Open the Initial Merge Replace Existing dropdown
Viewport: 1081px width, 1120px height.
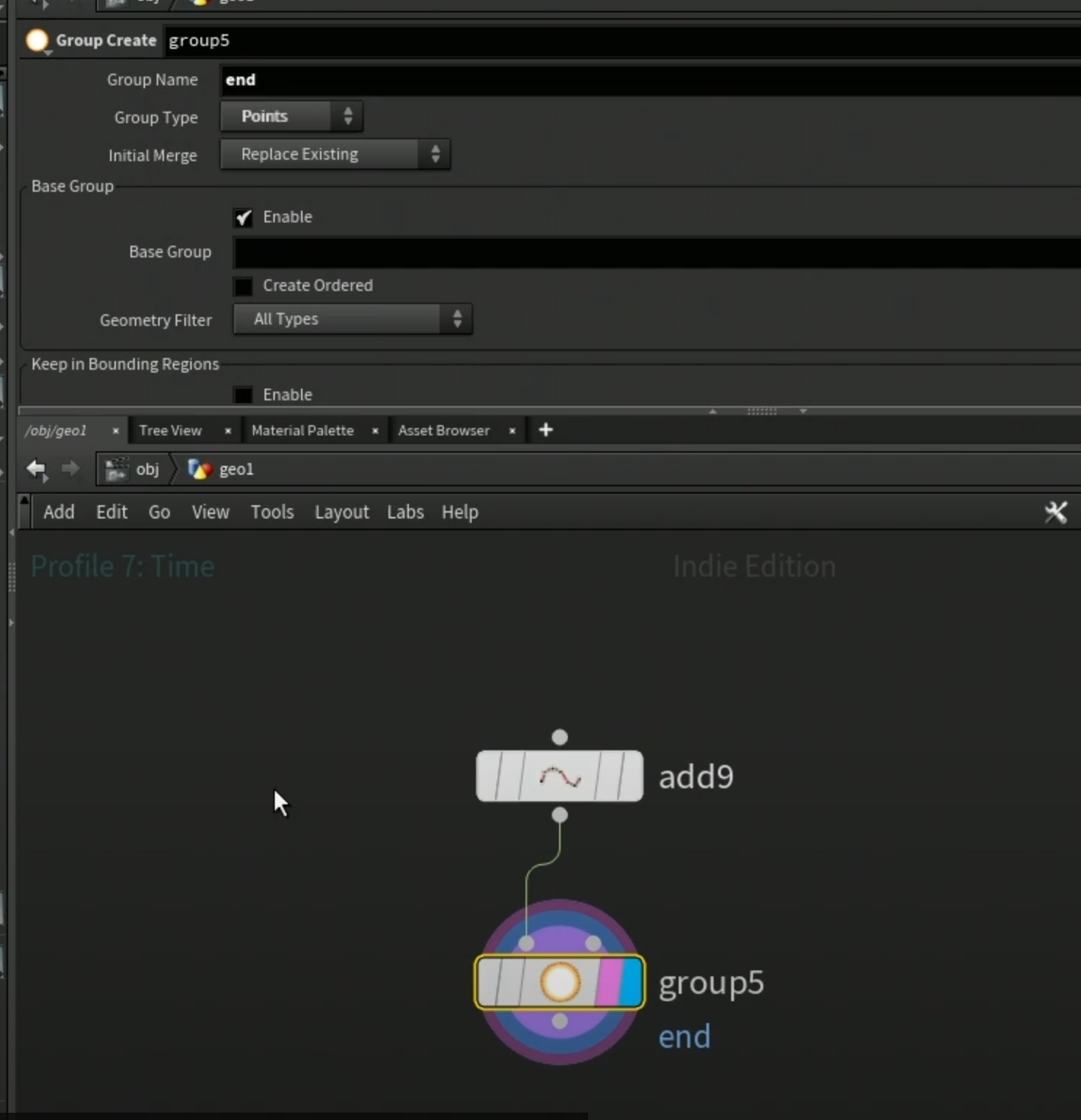[x=335, y=155]
